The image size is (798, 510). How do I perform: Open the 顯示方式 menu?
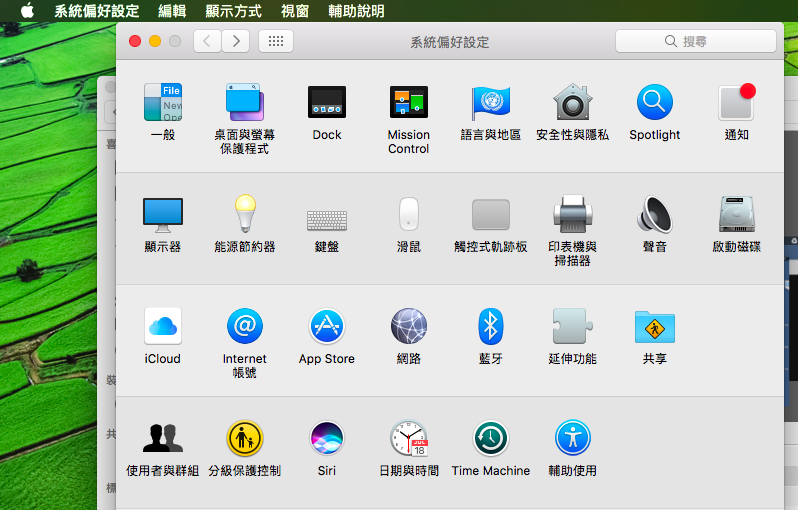pos(234,11)
